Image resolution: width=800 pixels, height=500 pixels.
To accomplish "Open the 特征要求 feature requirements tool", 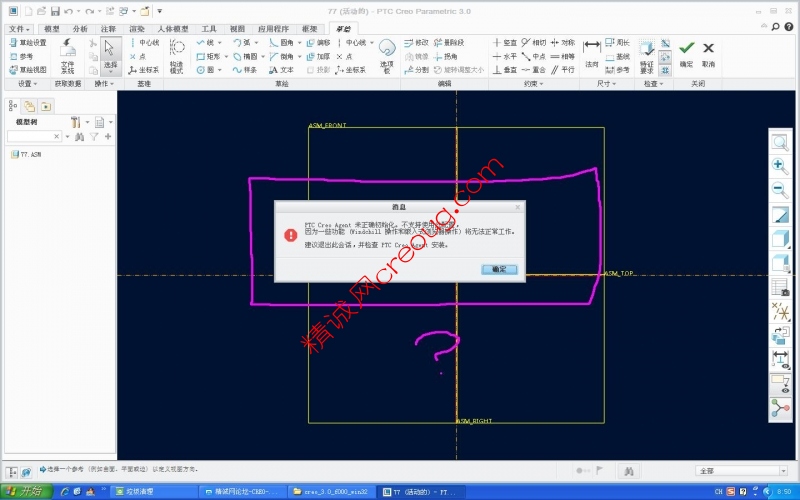I will (x=647, y=56).
